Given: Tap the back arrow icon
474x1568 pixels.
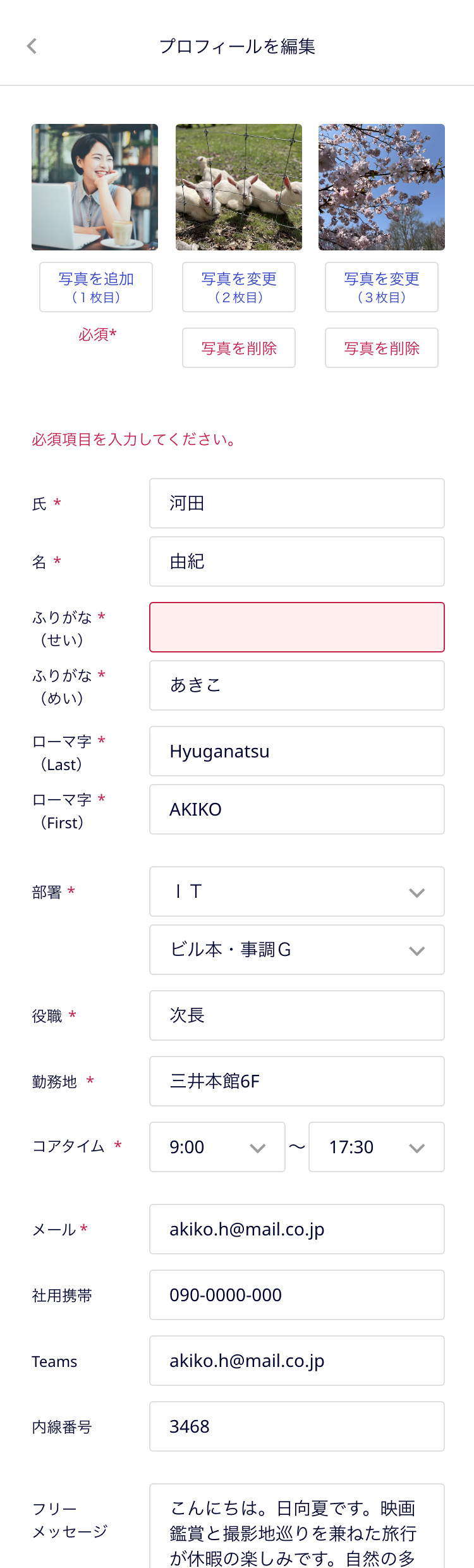Looking at the screenshot, I should point(32,46).
